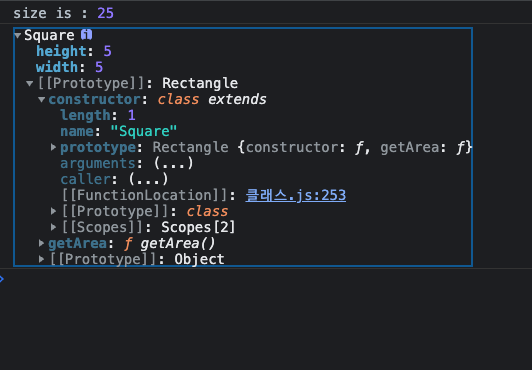Click the height: 5 property
The height and width of the screenshot is (370, 532).
click(74, 51)
